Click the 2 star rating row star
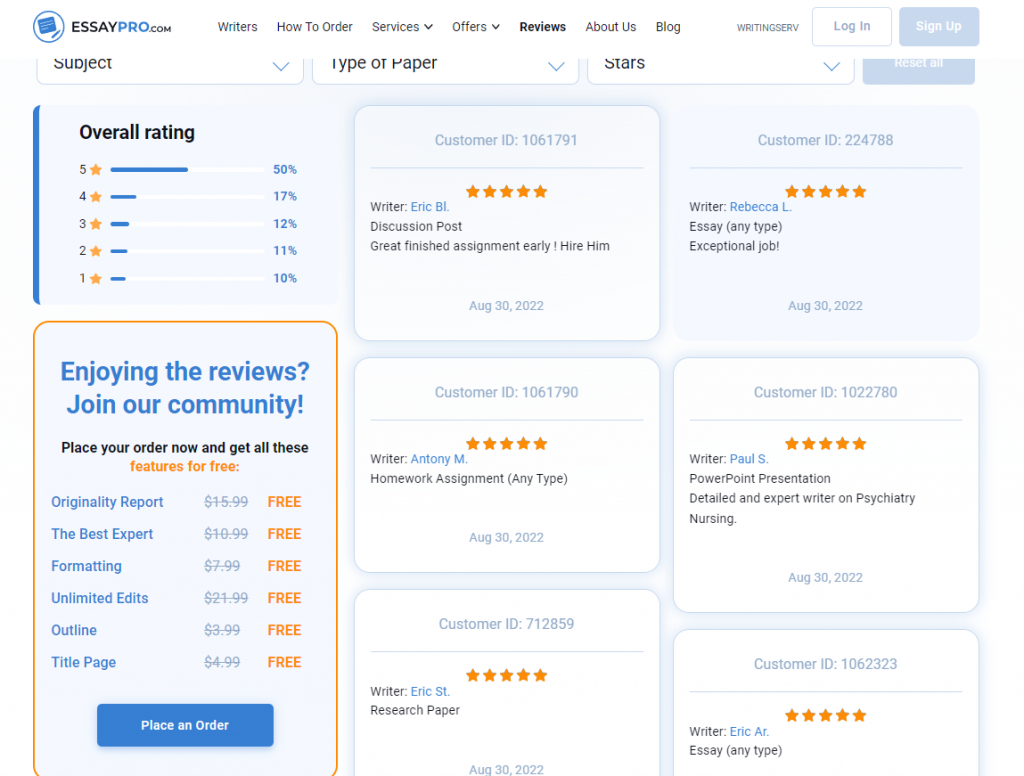 click(96, 251)
